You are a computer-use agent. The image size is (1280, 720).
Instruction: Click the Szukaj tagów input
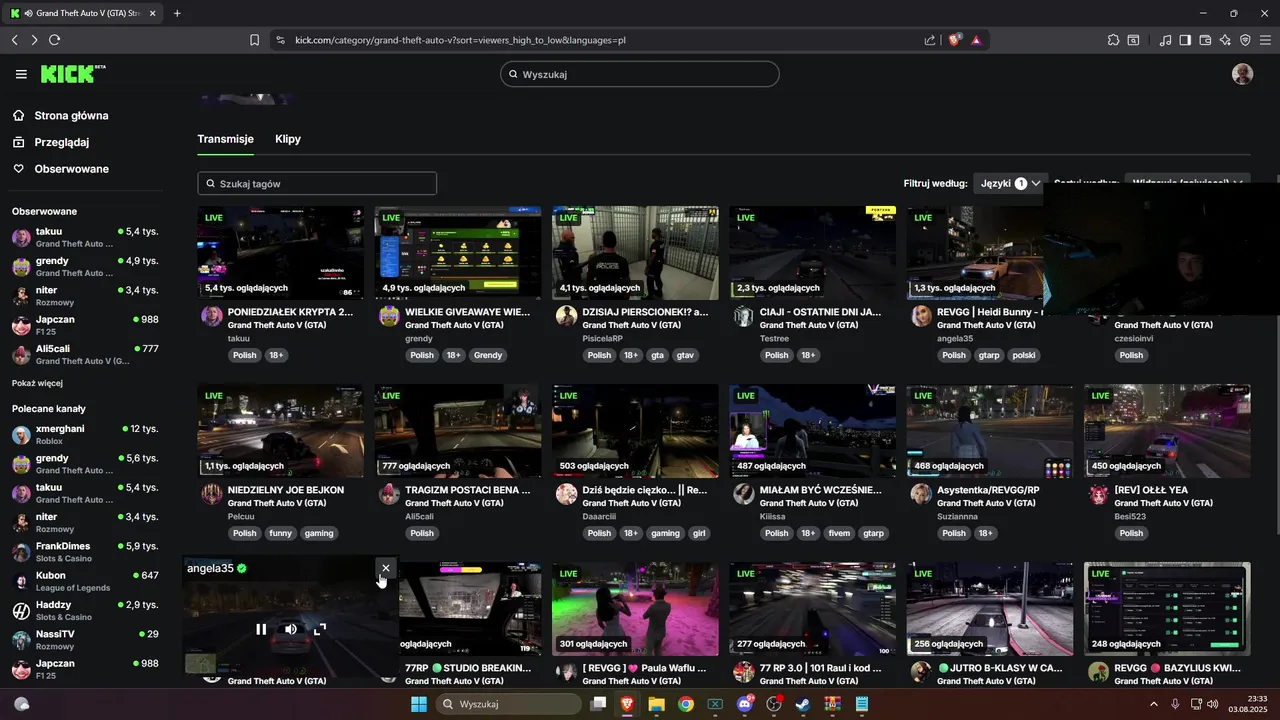[x=317, y=183]
